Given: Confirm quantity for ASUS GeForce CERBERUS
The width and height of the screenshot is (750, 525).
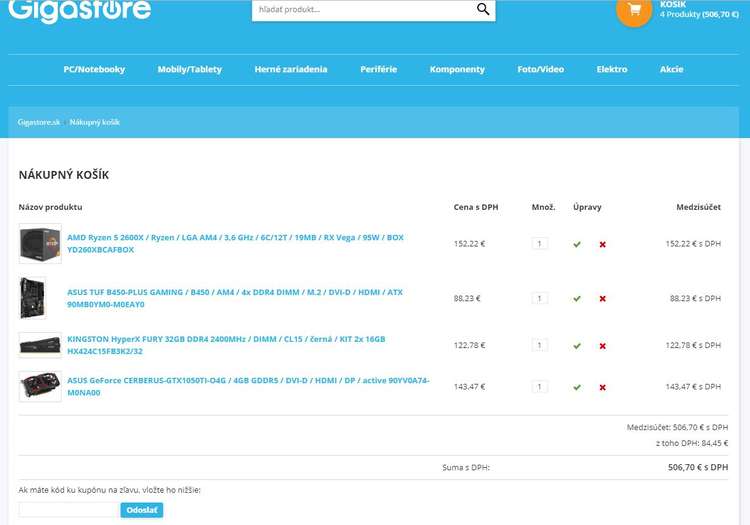Looking at the screenshot, I should point(577,387).
